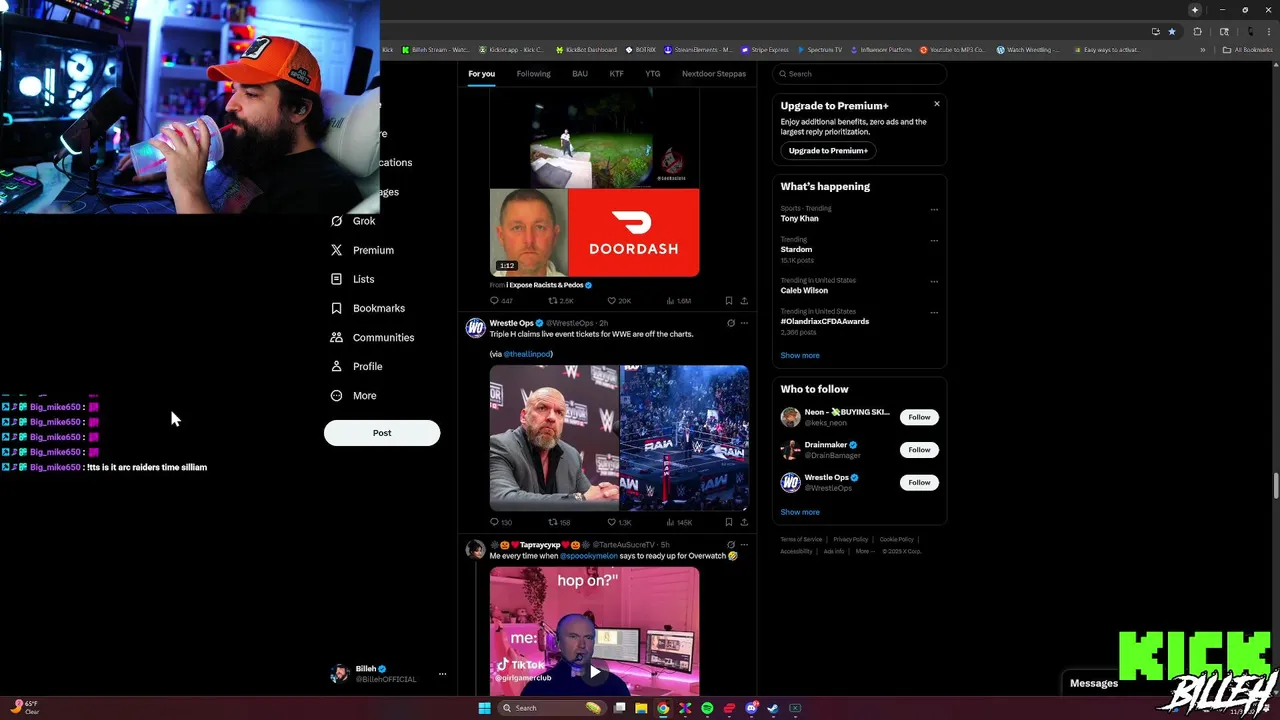This screenshot has width=1280, height=720.
Task: Open Discord from the taskbar
Action: (x=751, y=708)
